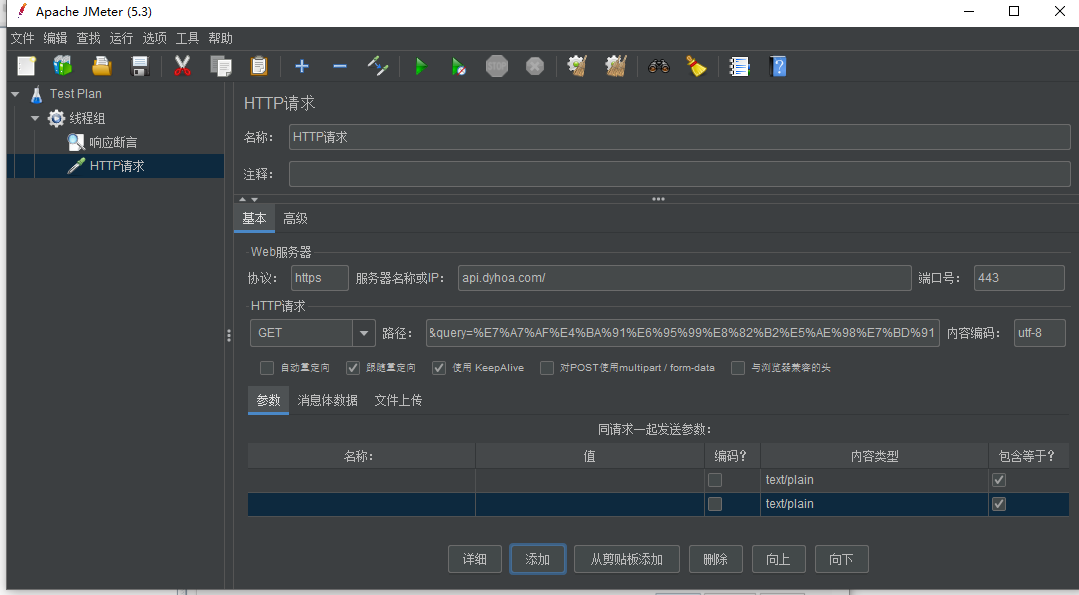Click the 添加 button
The image size is (1079, 595).
tap(537, 559)
